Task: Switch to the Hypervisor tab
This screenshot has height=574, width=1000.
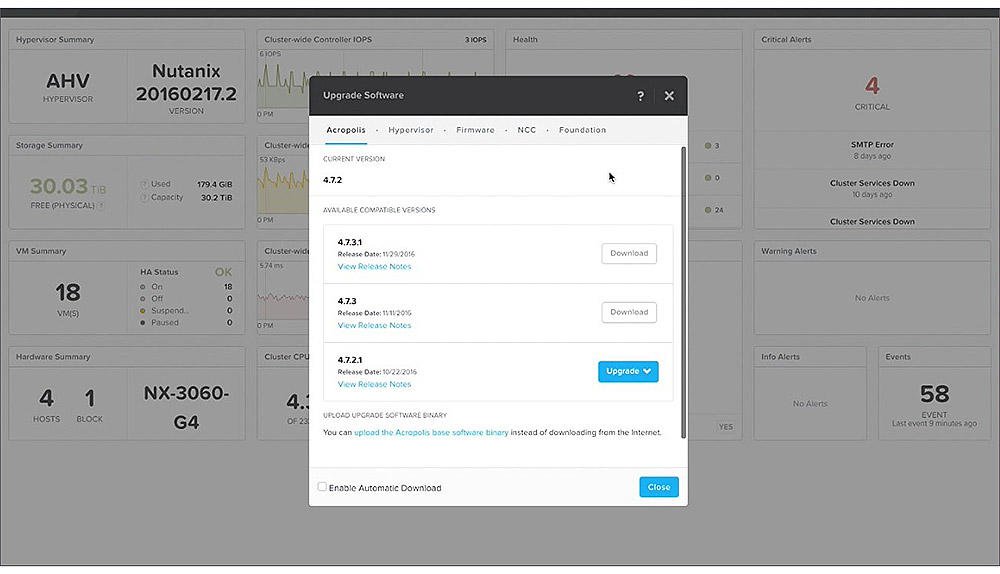Action: 411,130
